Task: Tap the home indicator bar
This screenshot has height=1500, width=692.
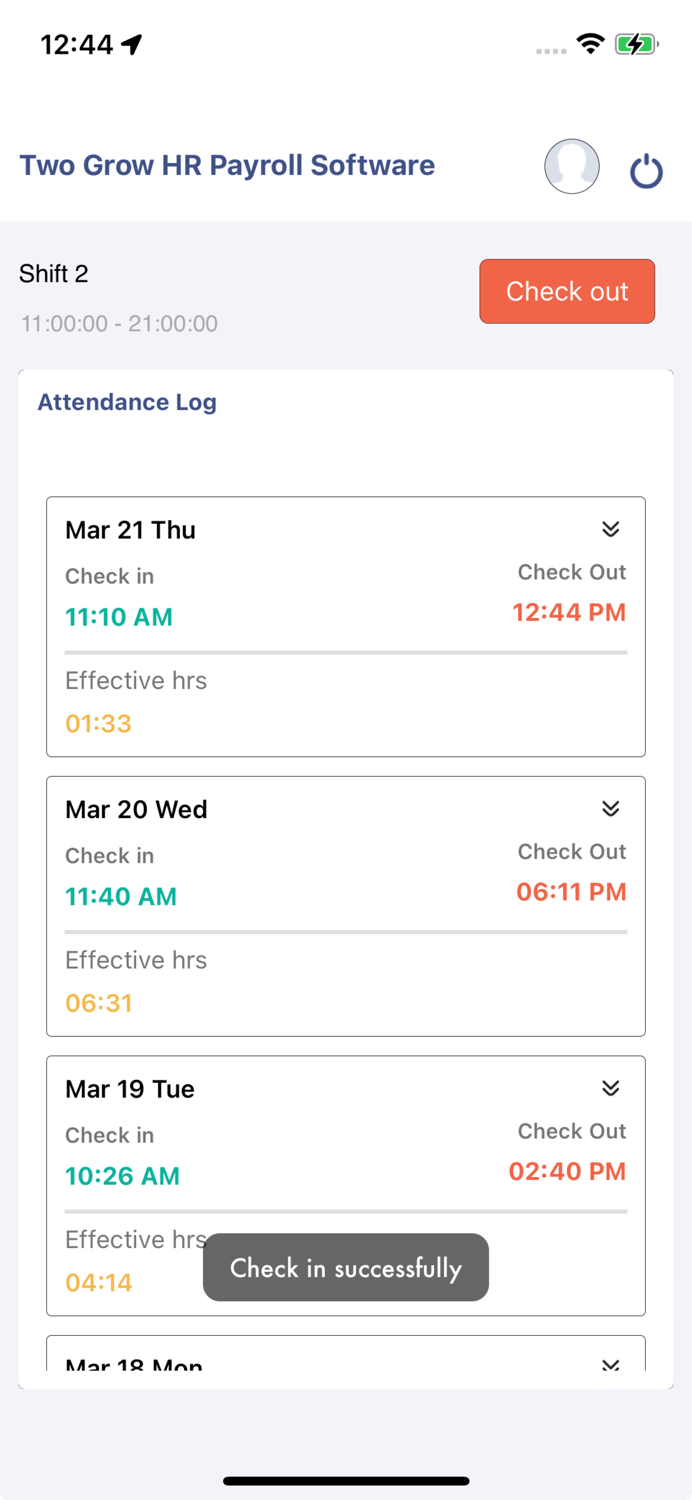Action: [x=346, y=1480]
